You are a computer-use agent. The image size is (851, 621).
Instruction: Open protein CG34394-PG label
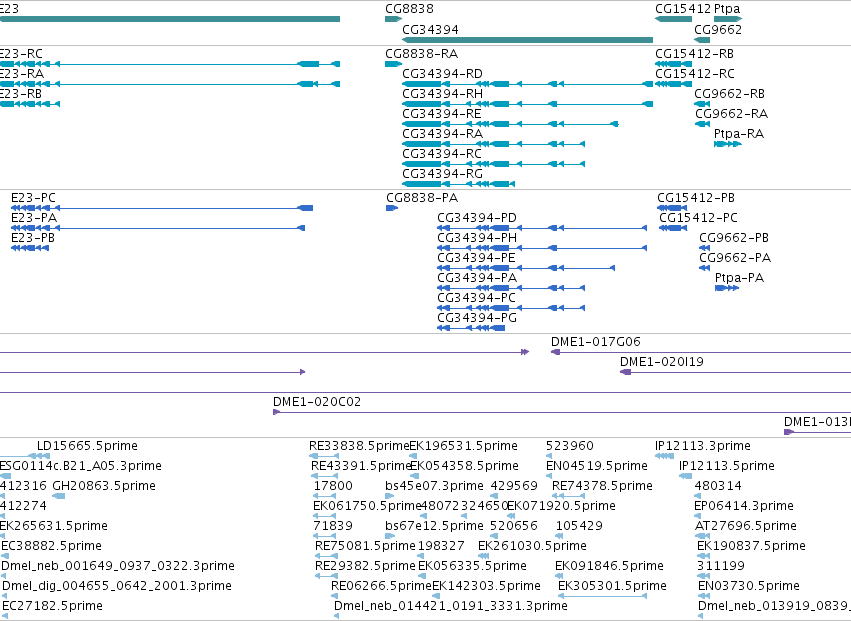477,318
